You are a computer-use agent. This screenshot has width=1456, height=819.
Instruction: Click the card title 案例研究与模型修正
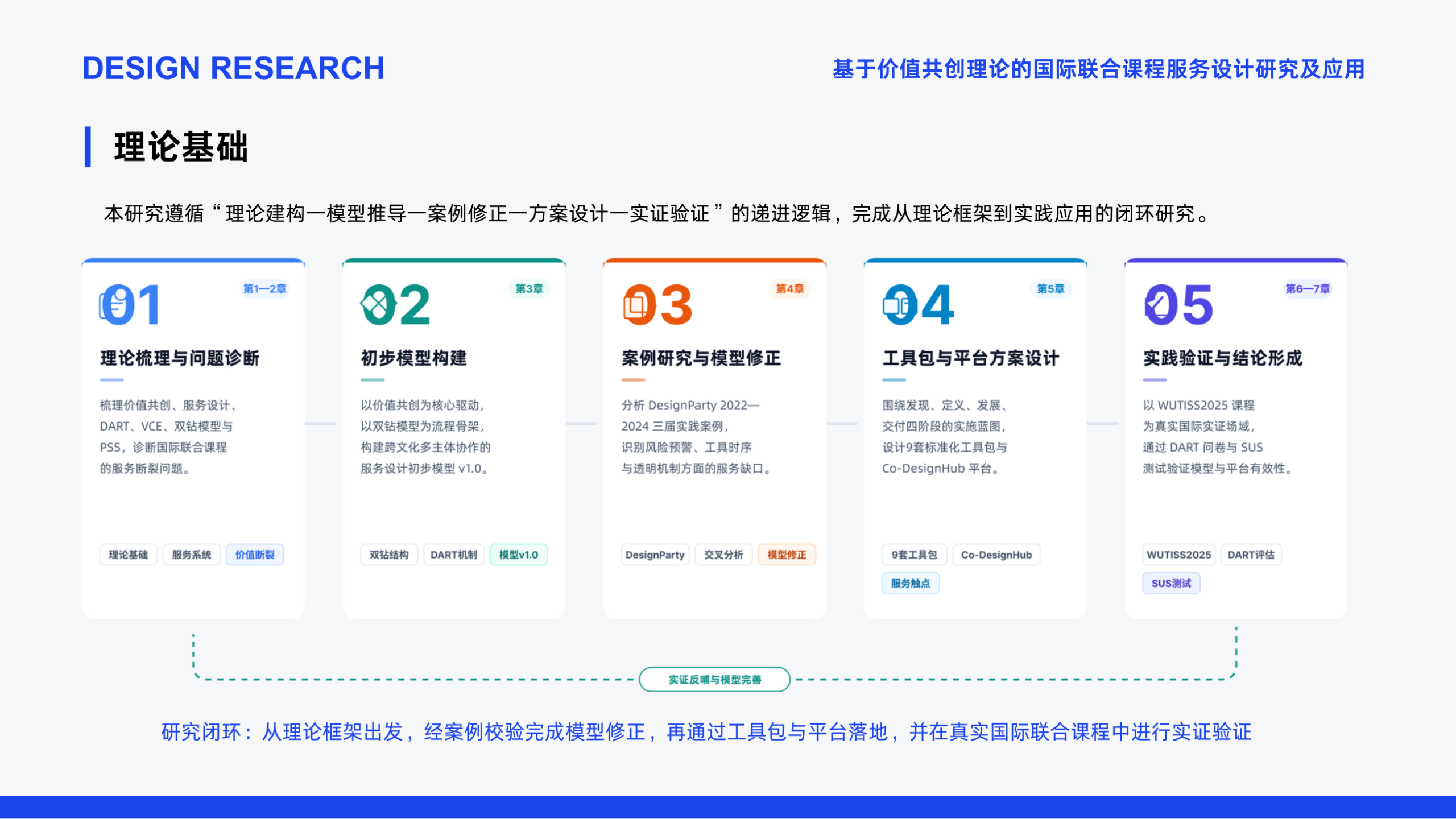[701, 358]
